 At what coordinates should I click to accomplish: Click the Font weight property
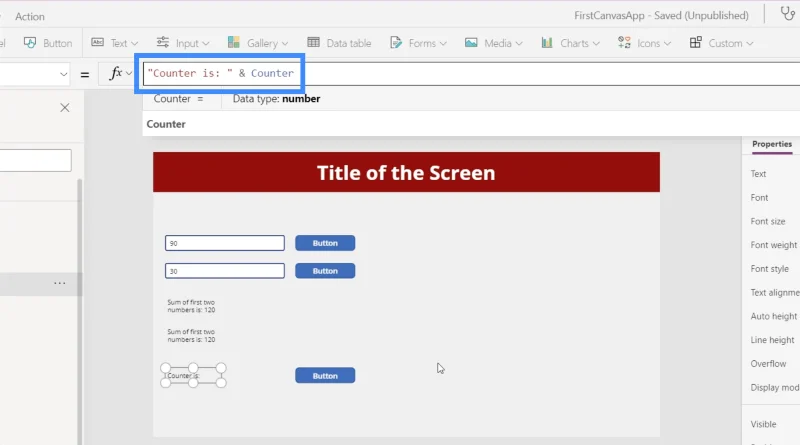[773, 245]
